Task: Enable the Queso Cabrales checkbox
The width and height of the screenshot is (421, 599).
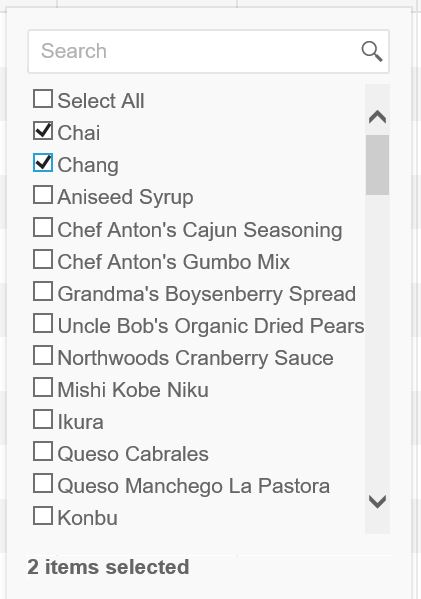Action: click(x=43, y=452)
